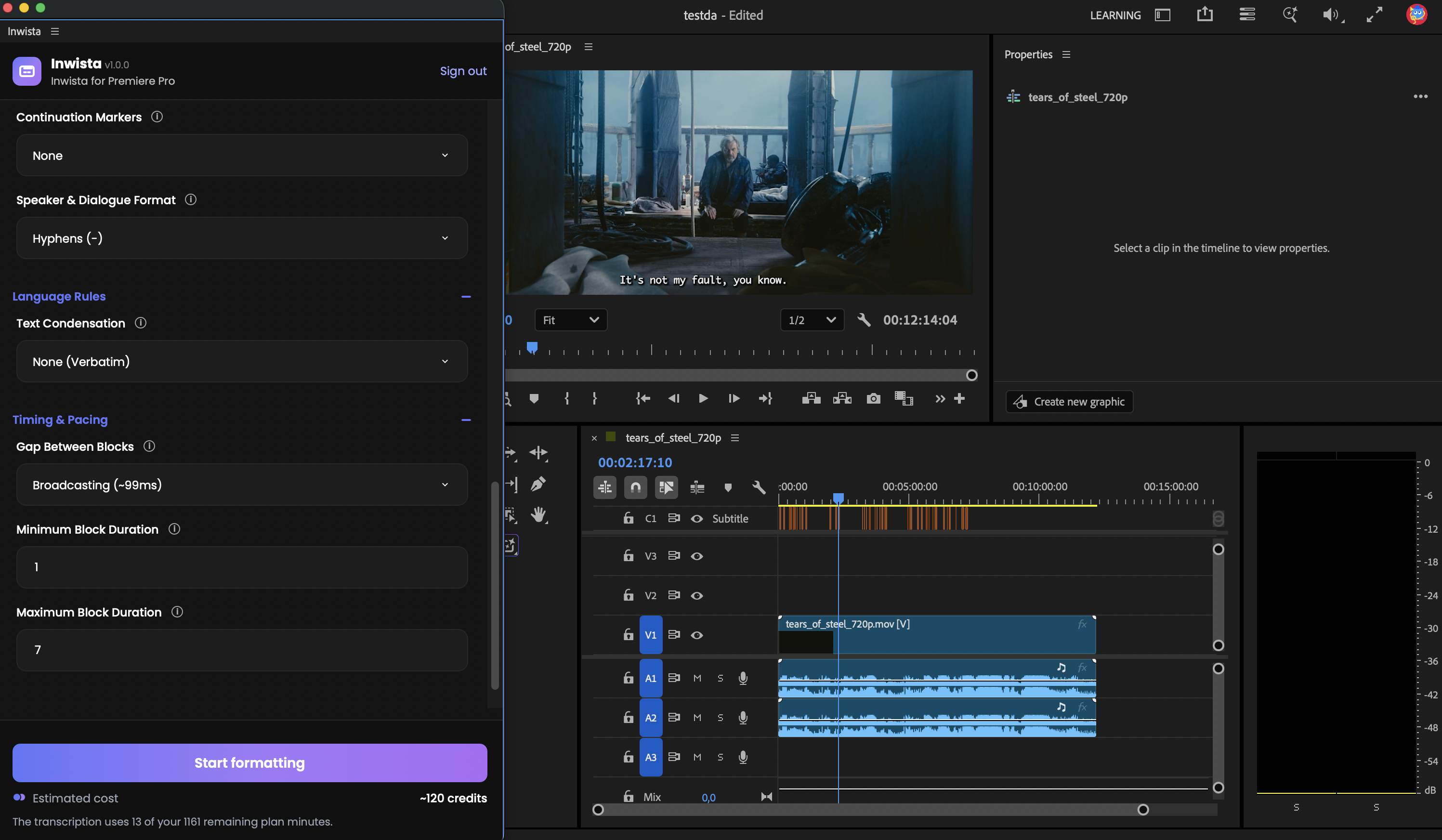Click Create new graphic button
The width and height of the screenshot is (1442, 840).
[x=1069, y=402]
